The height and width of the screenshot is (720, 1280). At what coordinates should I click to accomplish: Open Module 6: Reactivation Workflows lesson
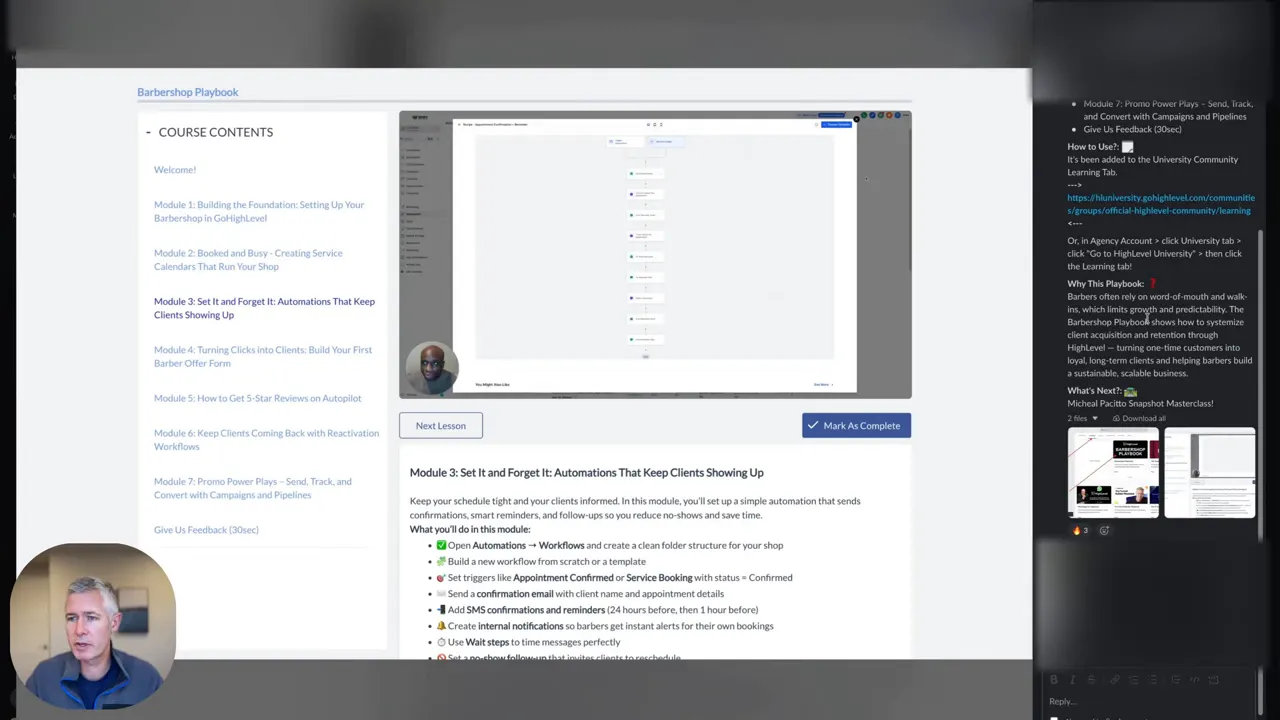(266, 440)
